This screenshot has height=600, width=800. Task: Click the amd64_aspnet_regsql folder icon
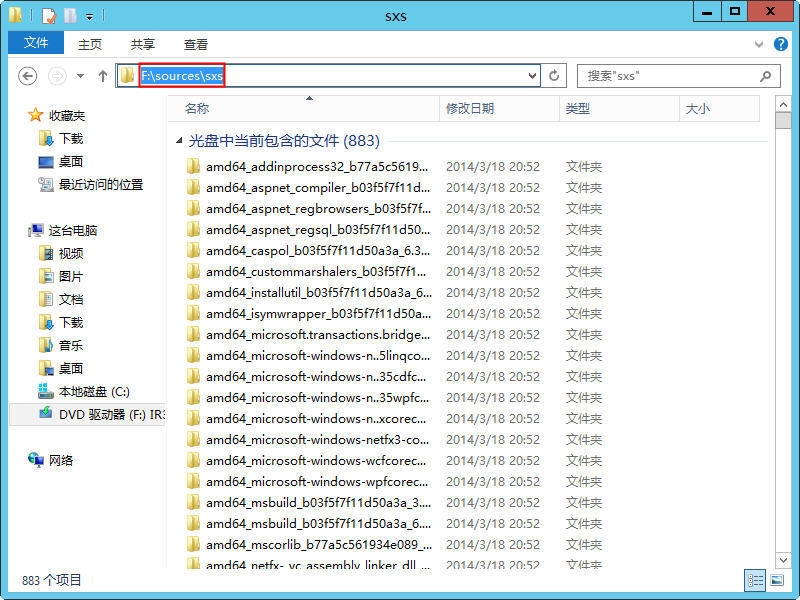[x=193, y=229]
